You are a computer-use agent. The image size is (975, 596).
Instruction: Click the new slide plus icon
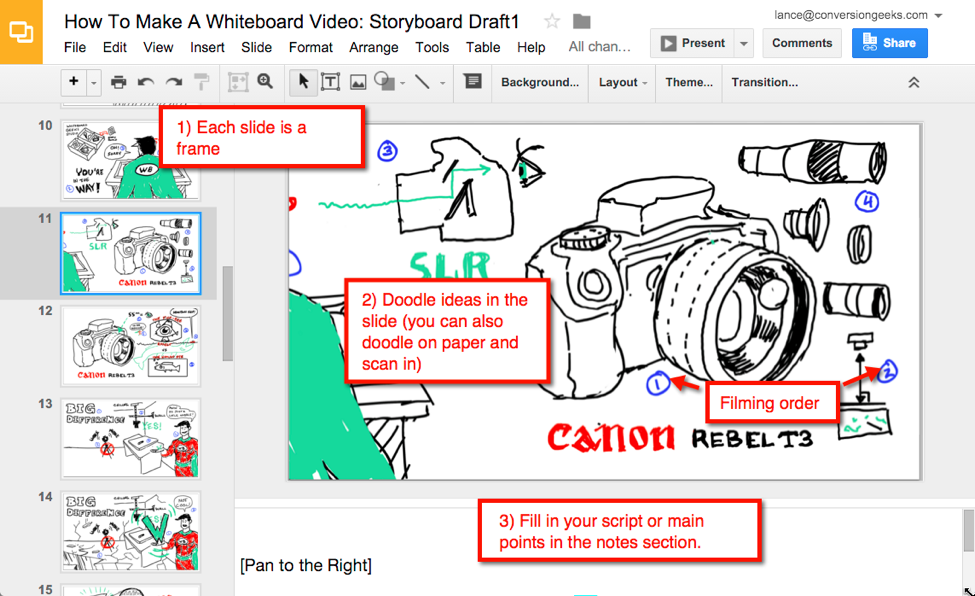tap(75, 82)
